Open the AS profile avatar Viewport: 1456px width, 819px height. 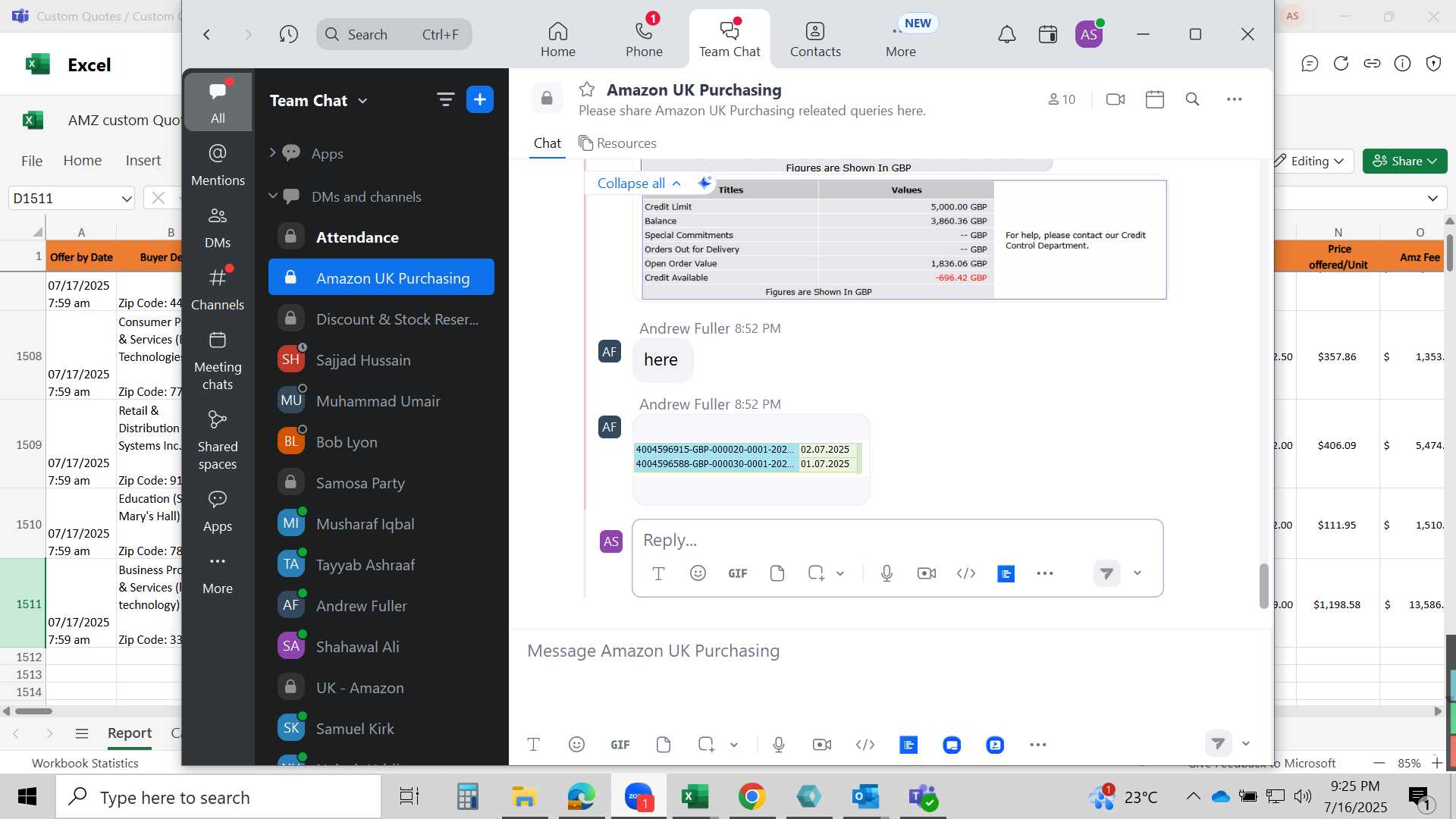[x=1089, y=34]
